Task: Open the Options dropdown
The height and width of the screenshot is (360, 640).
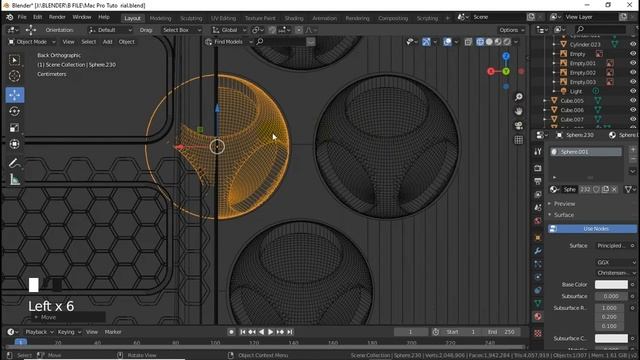Action: 511,30
